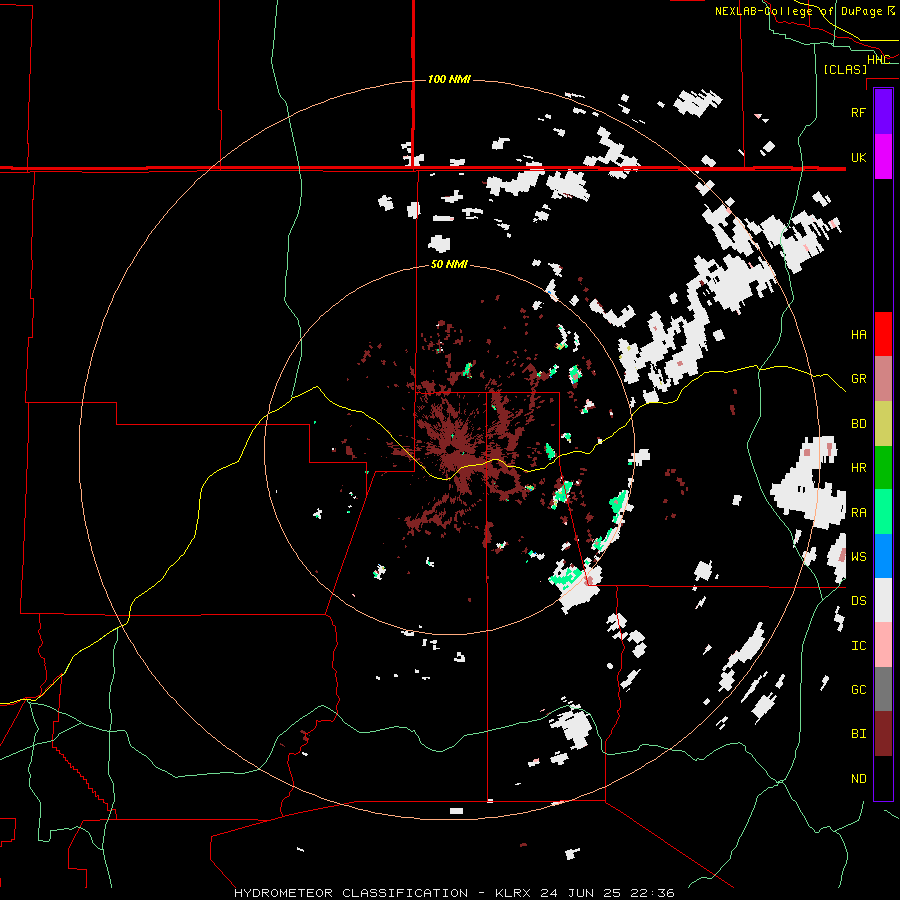The image size is (900, 900).
Task: Click the RF legend label
Action: click(x=858, y=112)
